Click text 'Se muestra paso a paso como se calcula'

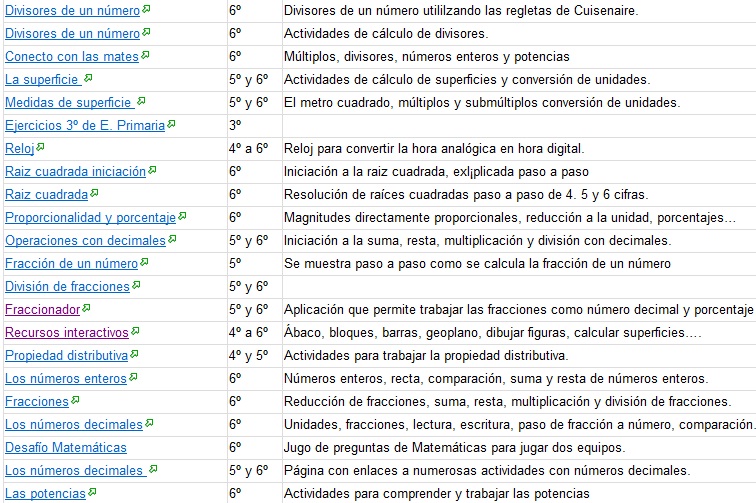[x=477, y=264]
